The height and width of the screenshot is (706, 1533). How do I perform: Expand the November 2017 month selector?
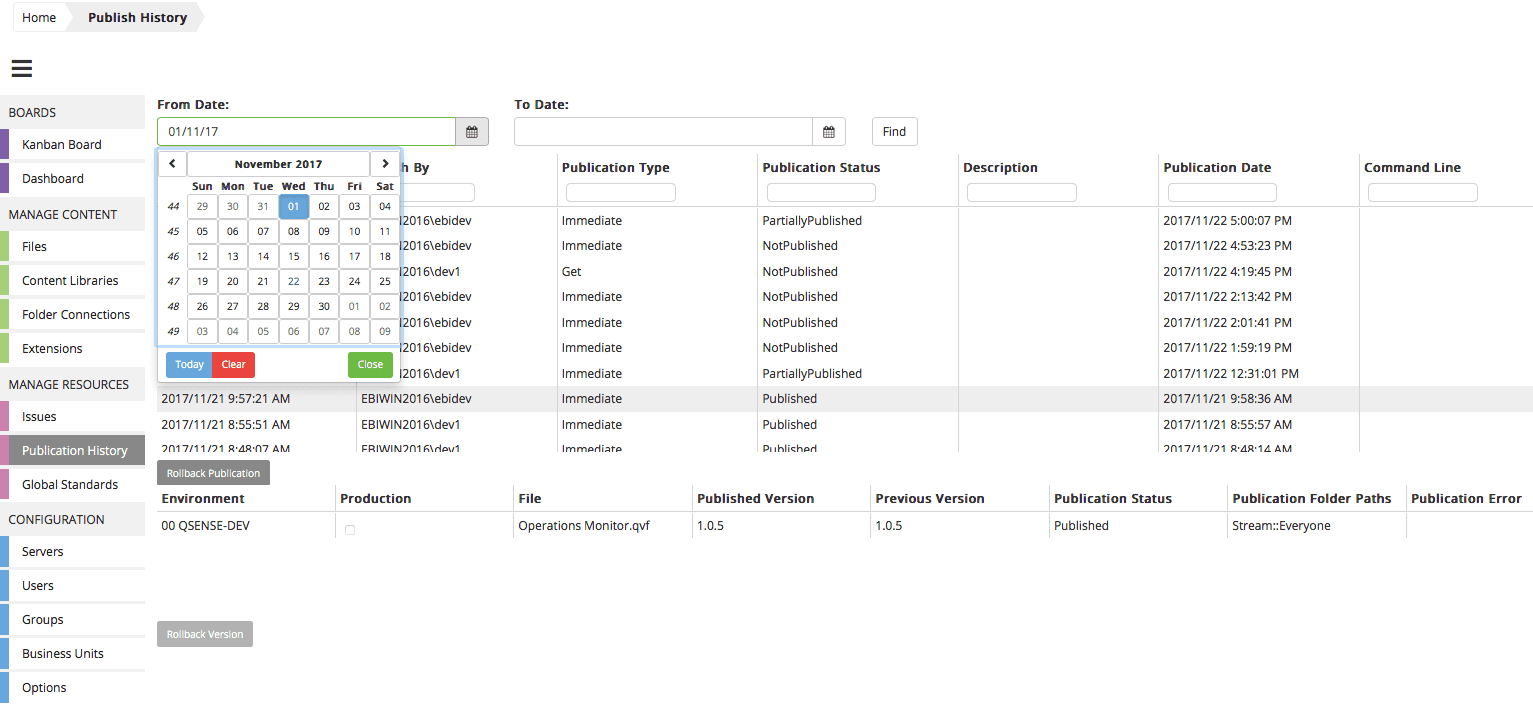pyautogui.click(x=278, y=164)
